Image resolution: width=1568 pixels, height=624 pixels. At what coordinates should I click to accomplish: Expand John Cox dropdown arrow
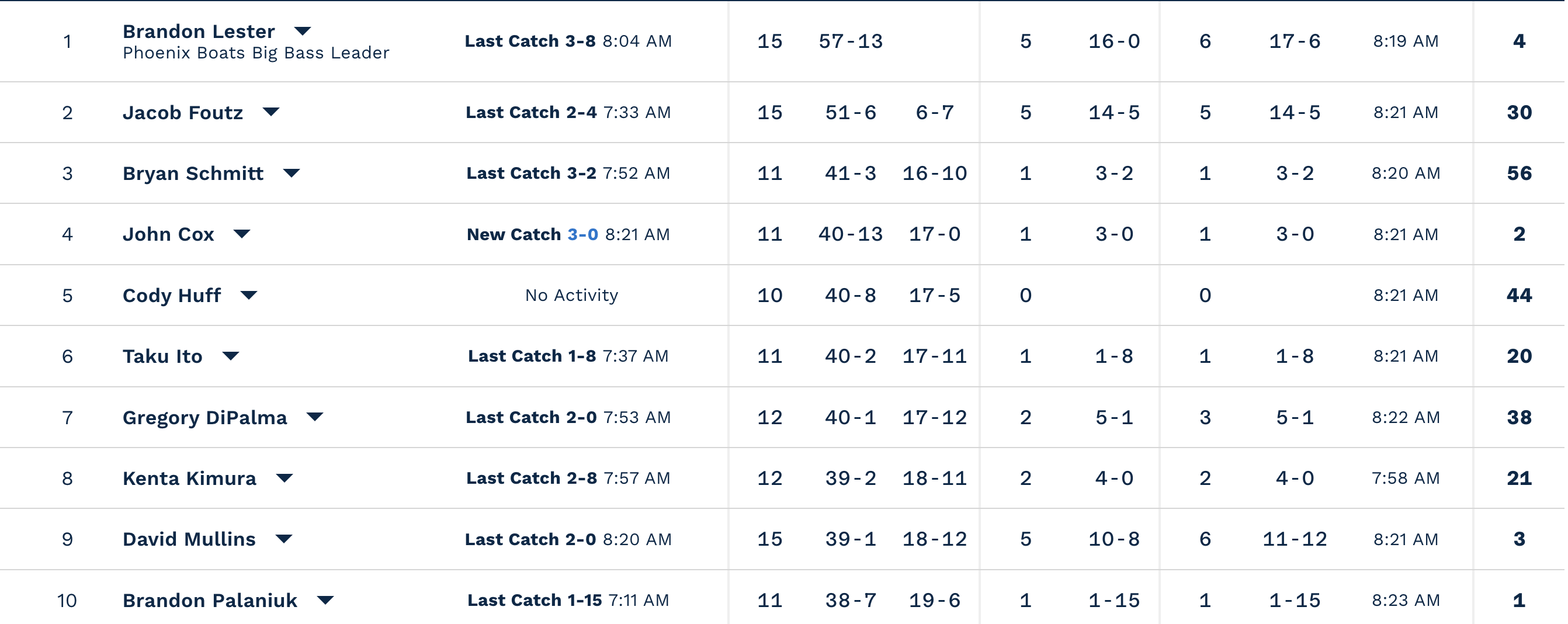click(242, 234)
